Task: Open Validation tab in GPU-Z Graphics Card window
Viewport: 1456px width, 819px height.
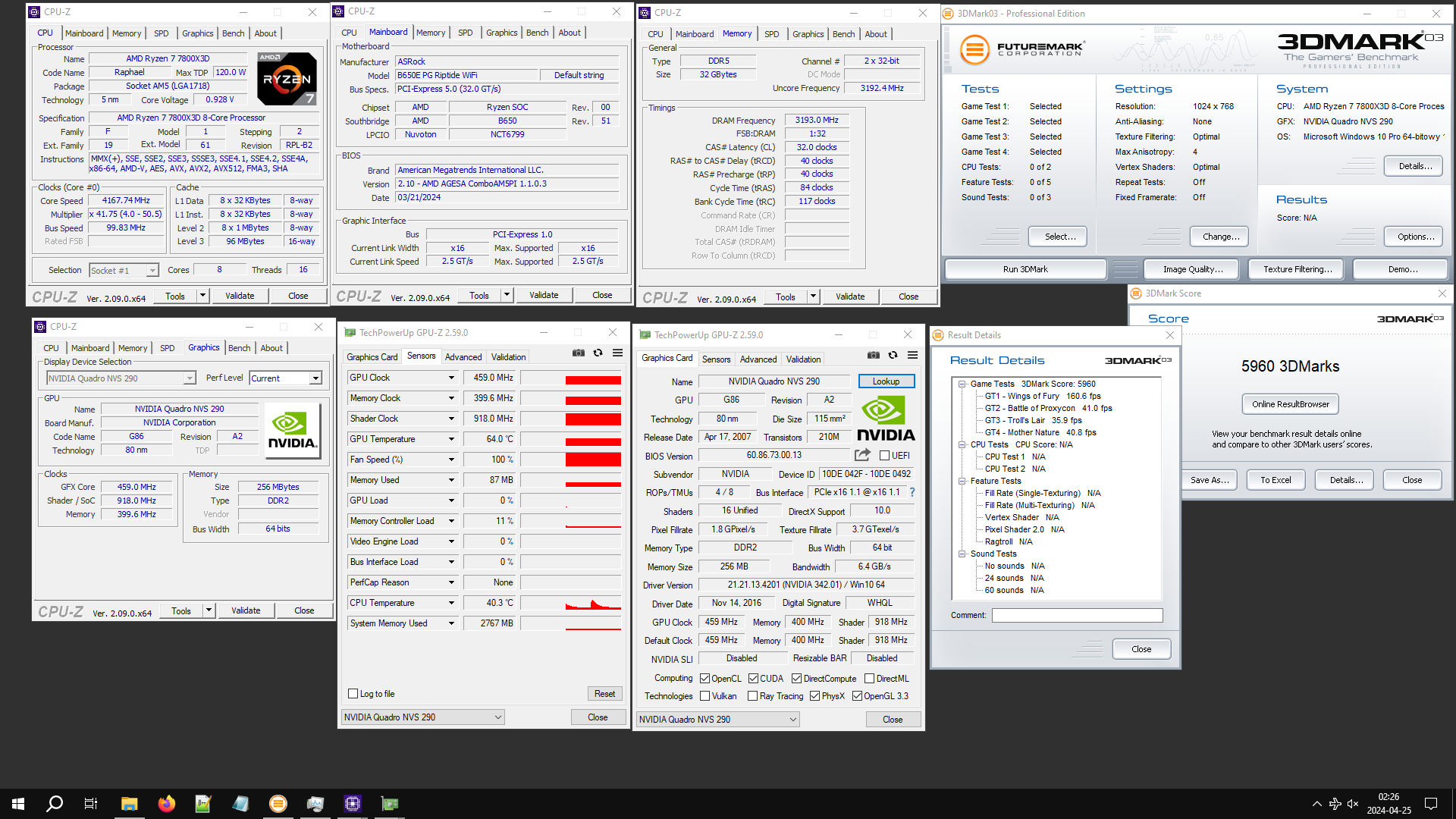Action: (x=803, y=359)
